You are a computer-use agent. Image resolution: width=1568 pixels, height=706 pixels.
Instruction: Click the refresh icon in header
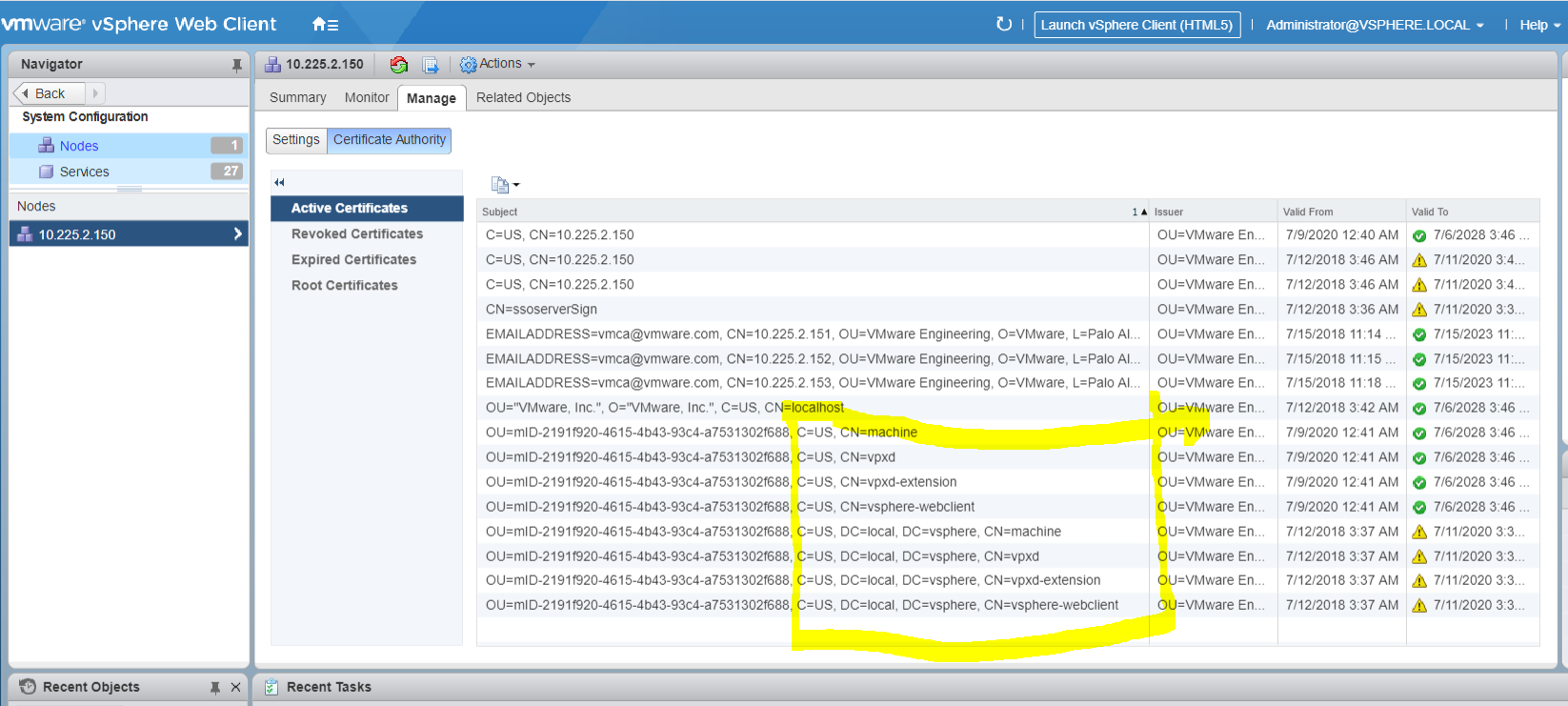tap(1004, 24)
